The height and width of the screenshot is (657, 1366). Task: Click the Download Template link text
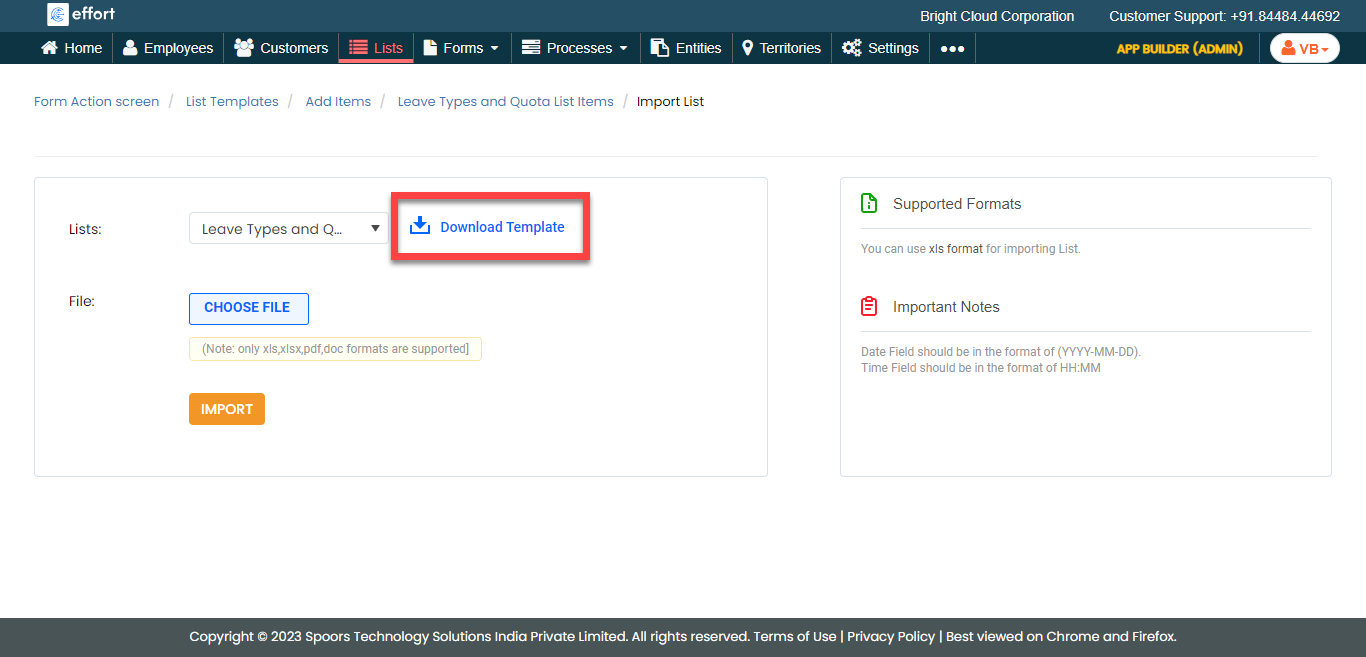pos(502,227)
